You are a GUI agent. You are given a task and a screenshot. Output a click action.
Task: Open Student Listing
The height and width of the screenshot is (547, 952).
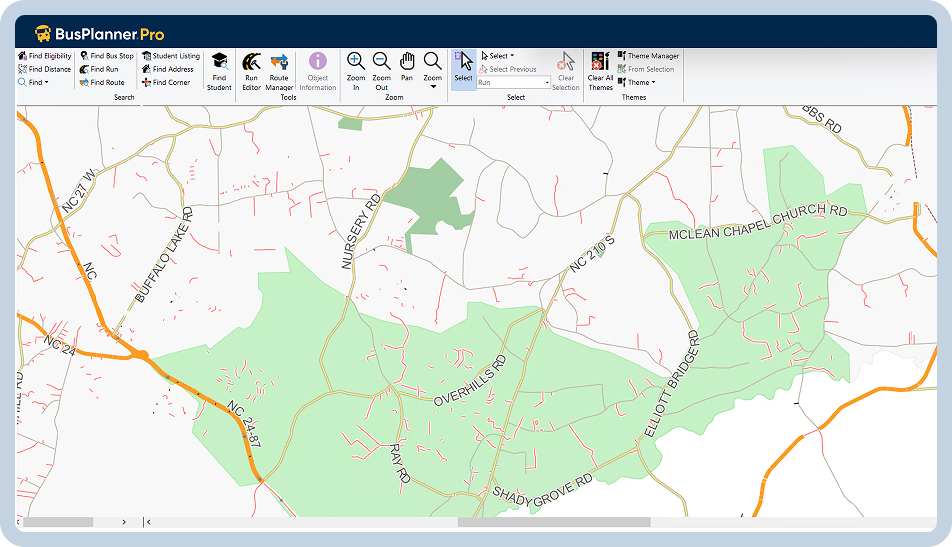click(x=172, y=56)
